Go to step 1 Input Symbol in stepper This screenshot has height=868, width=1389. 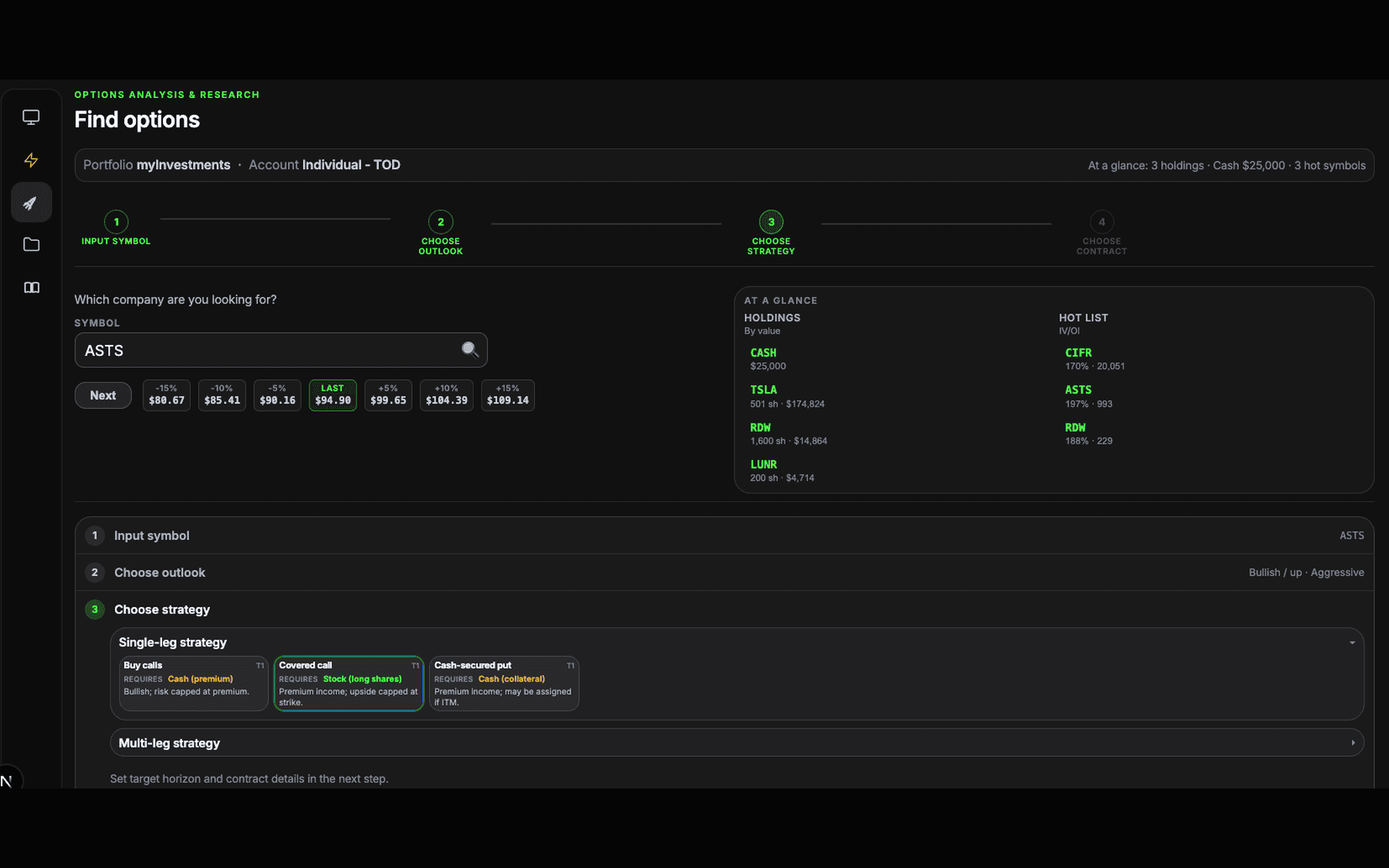pyautogui.click(x=117, y=229)
